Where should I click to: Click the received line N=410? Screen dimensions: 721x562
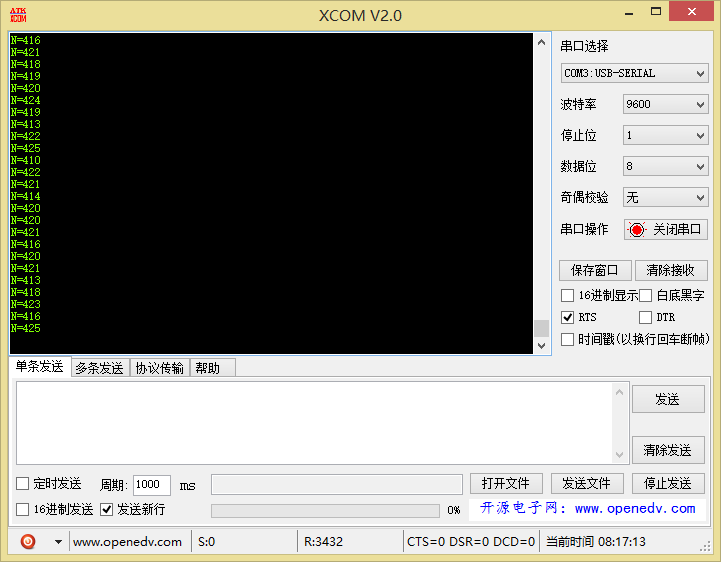tap(26, 160)
